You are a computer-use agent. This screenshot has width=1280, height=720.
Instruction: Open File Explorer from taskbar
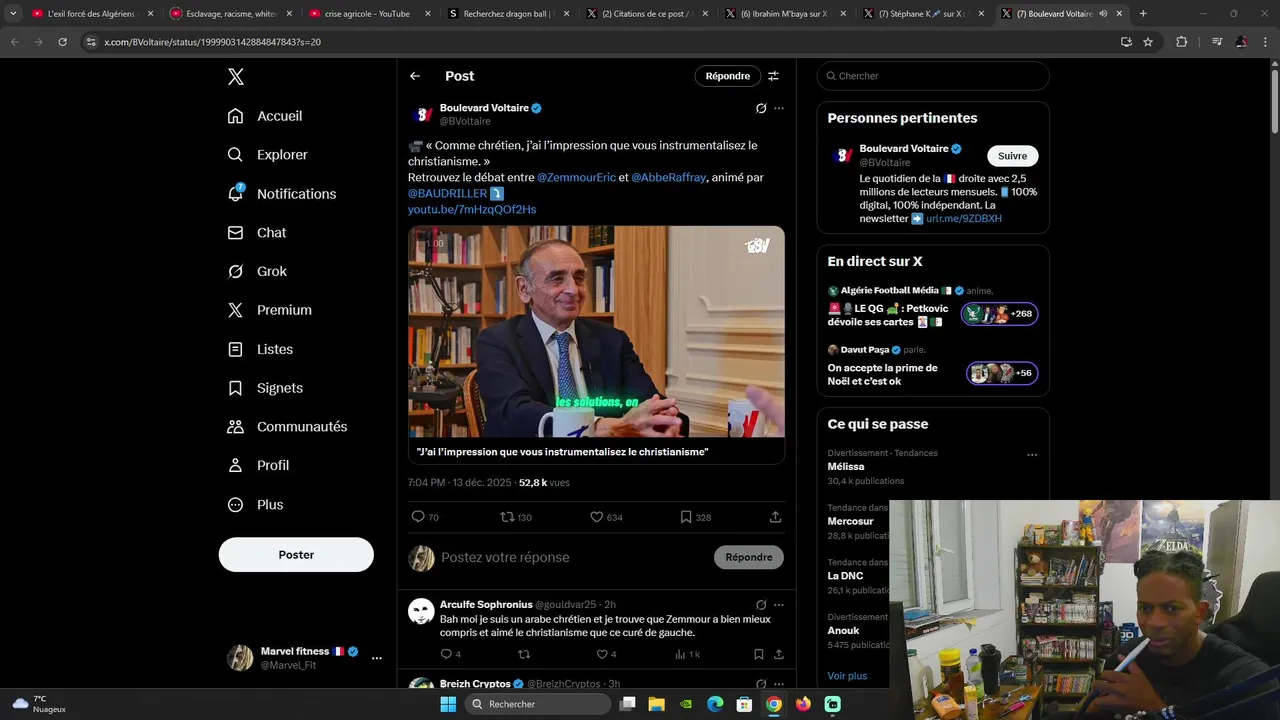tap(657, 704)
